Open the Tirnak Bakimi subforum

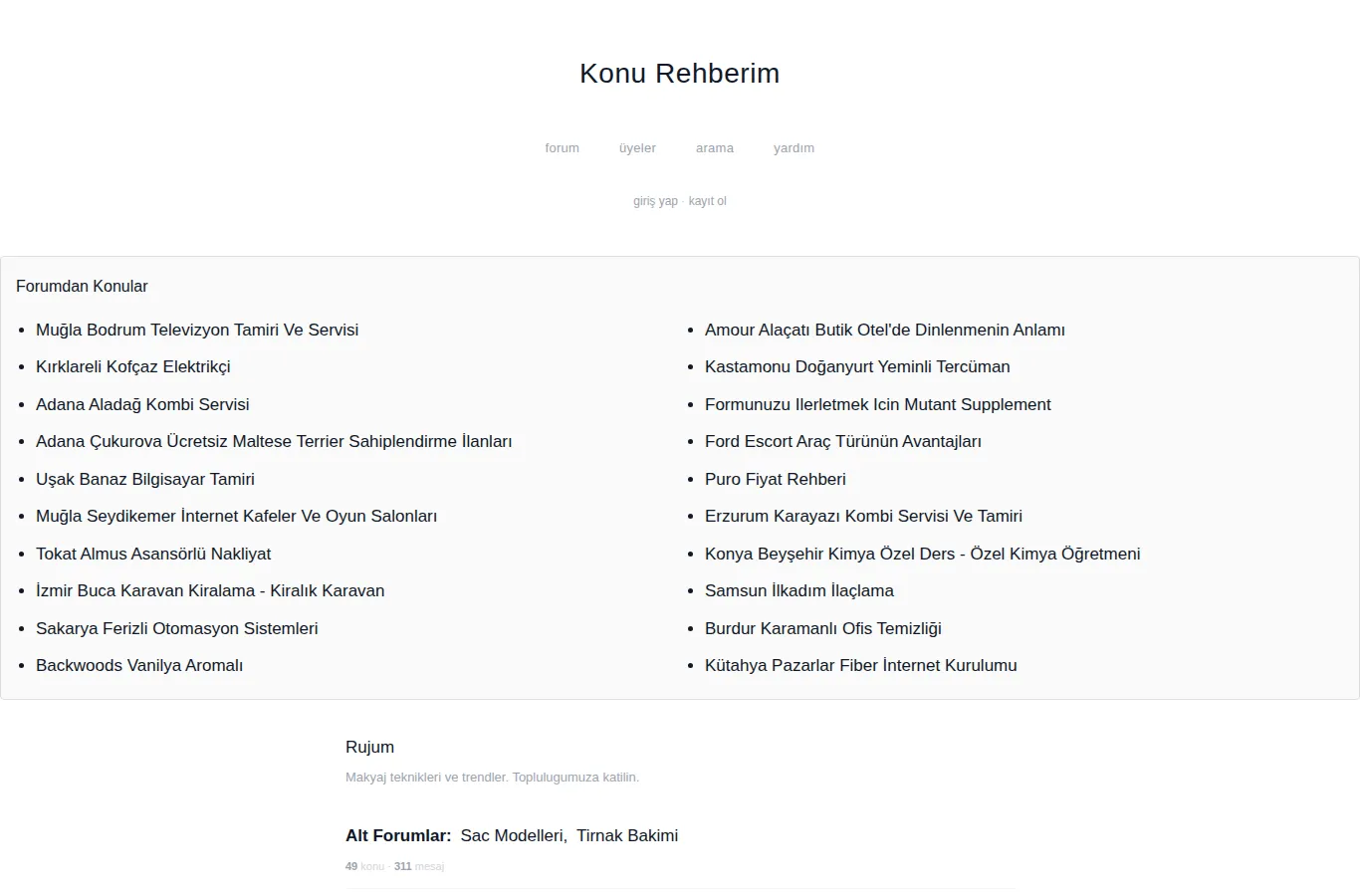pos(627,835)
